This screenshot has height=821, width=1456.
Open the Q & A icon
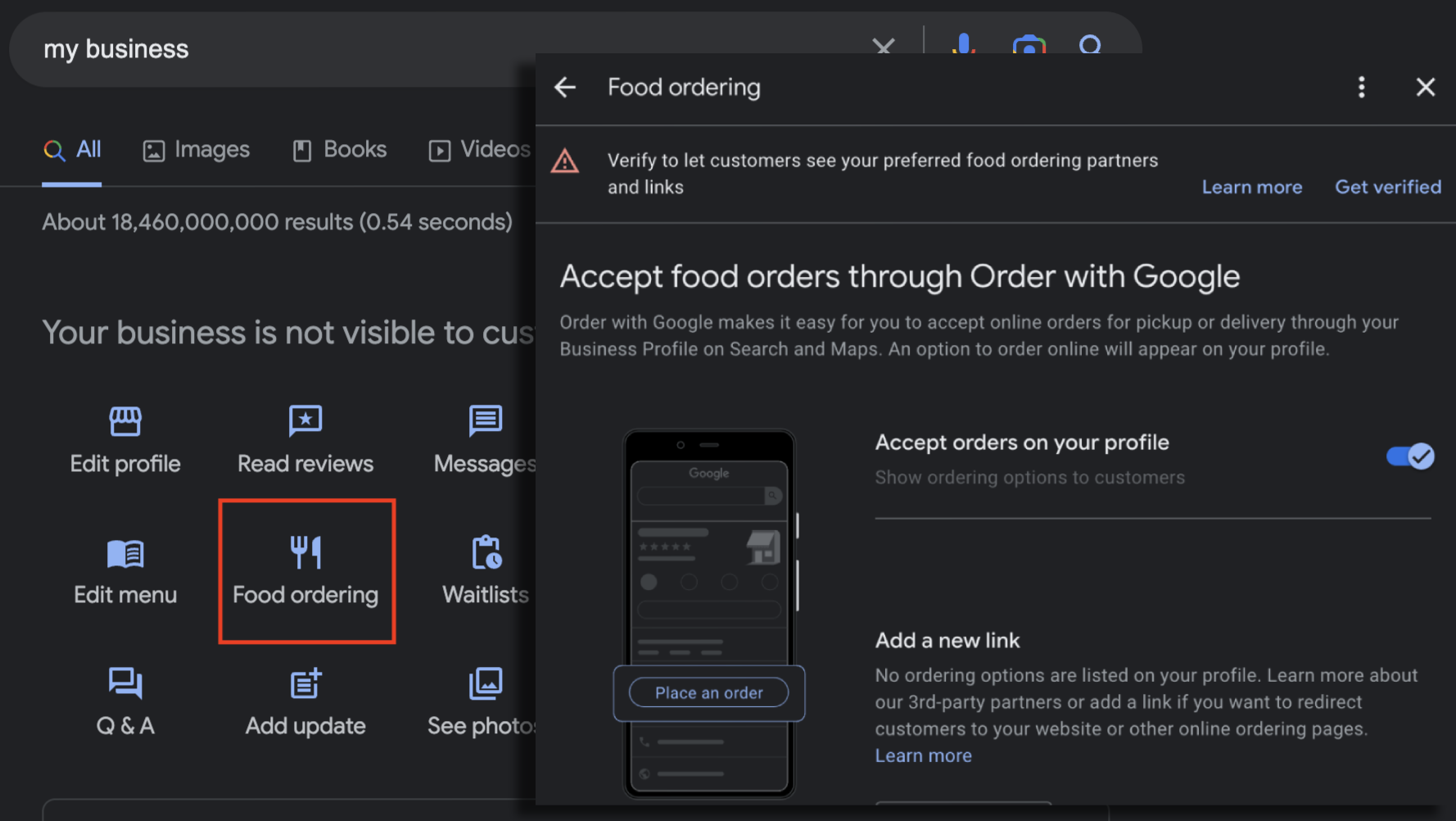tap(125, 683)
